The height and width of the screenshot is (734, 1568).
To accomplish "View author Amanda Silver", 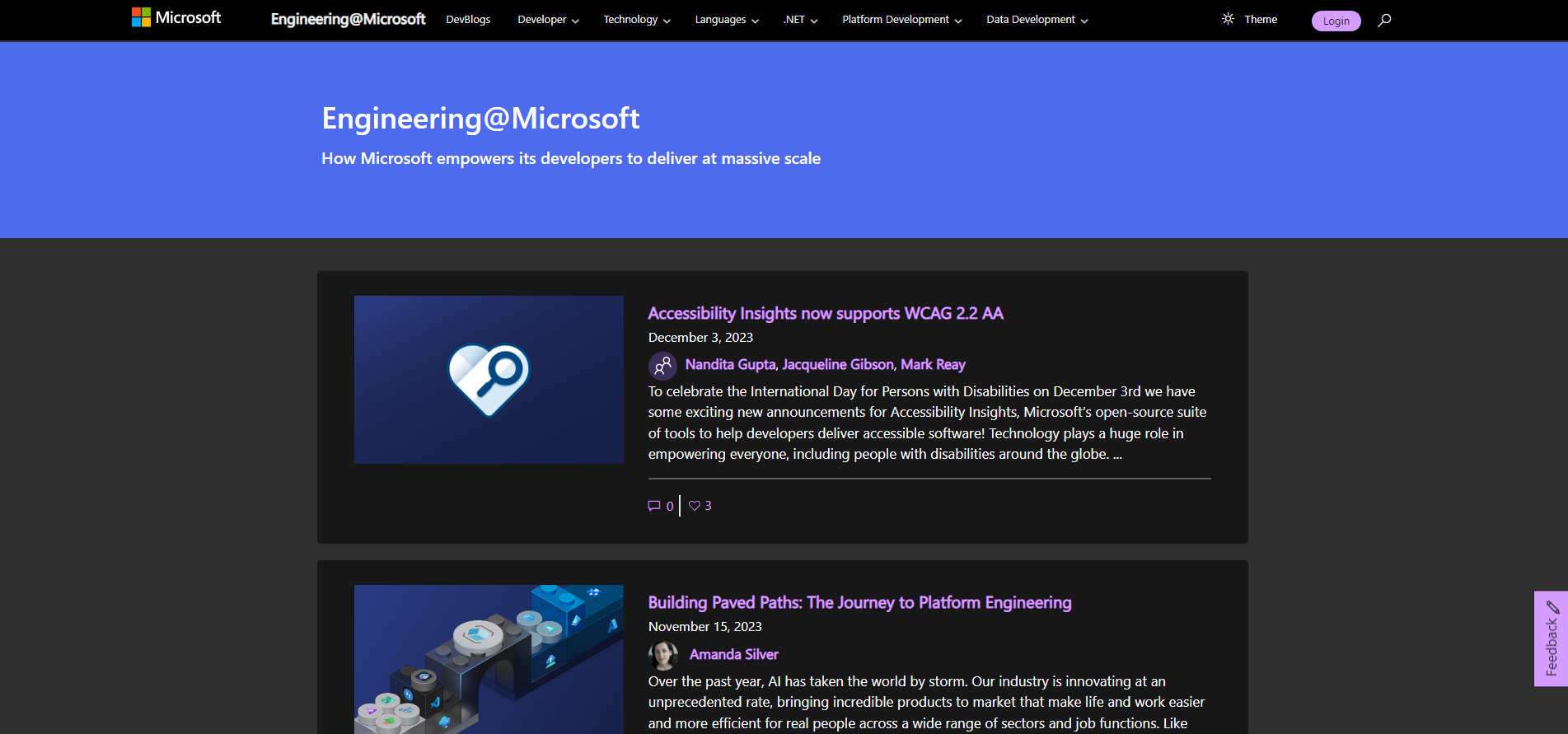I will coord(733,654).
